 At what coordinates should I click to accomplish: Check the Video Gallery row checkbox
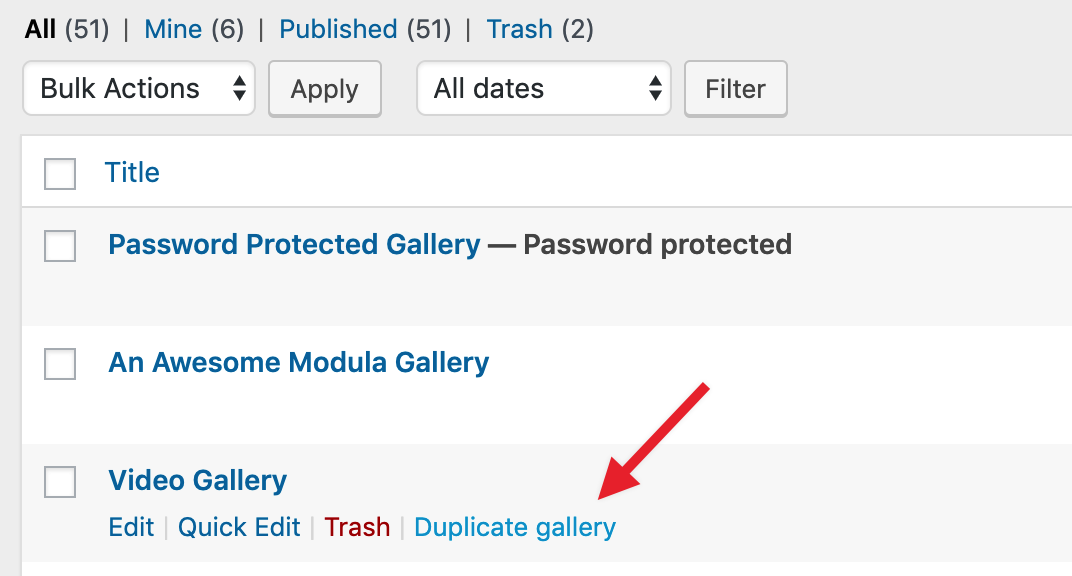point(60,481)
